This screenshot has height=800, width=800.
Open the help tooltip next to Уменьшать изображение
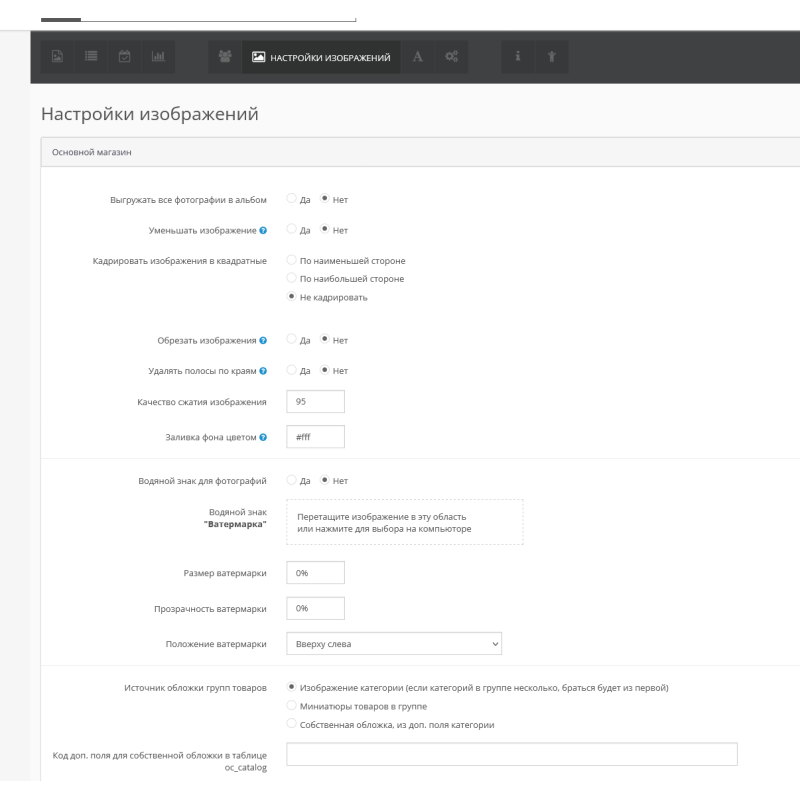click(x=261, y=229)
